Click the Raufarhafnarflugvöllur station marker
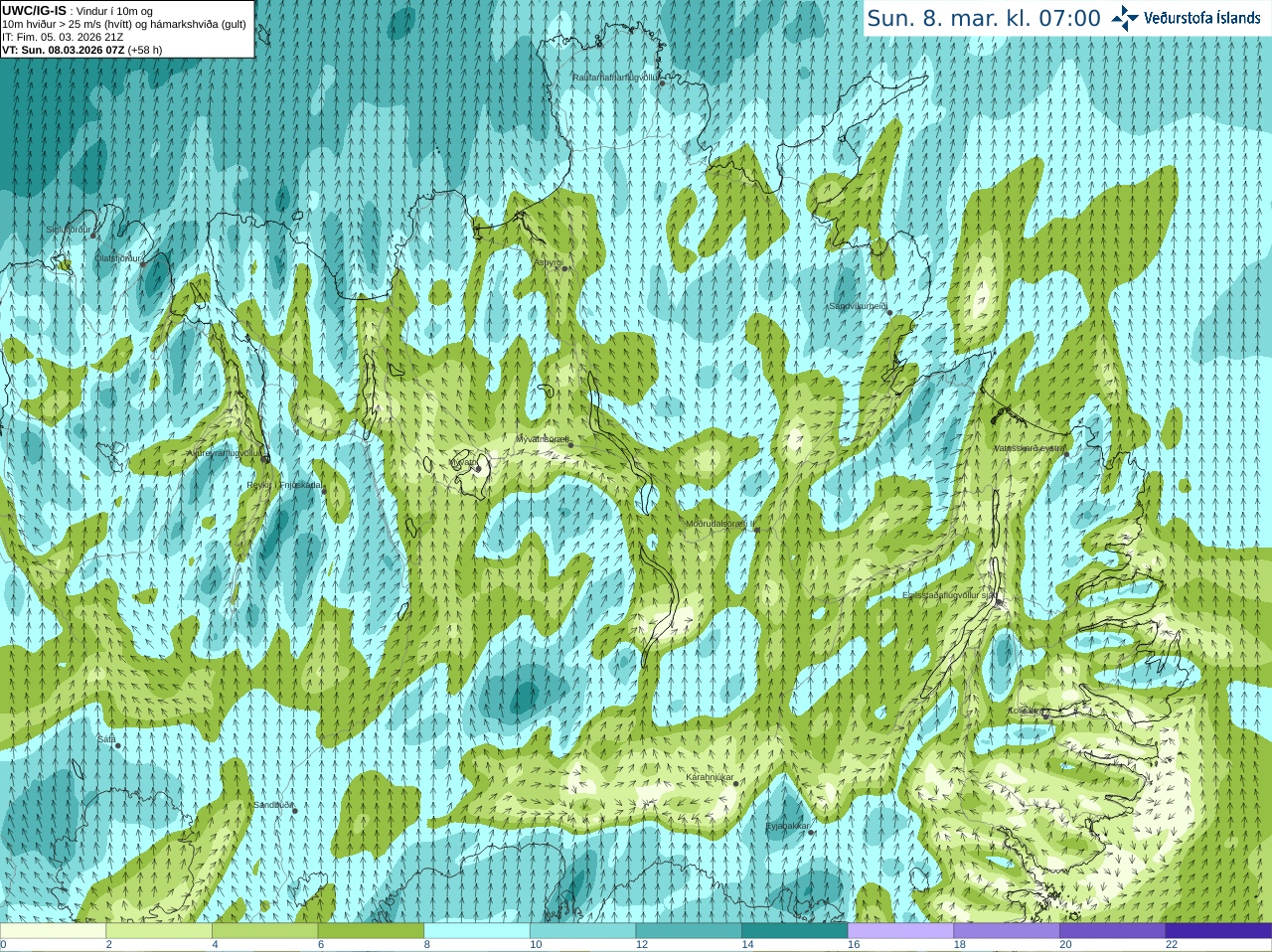Screen dimensions: 1272x952 click(x=663, y=83)
